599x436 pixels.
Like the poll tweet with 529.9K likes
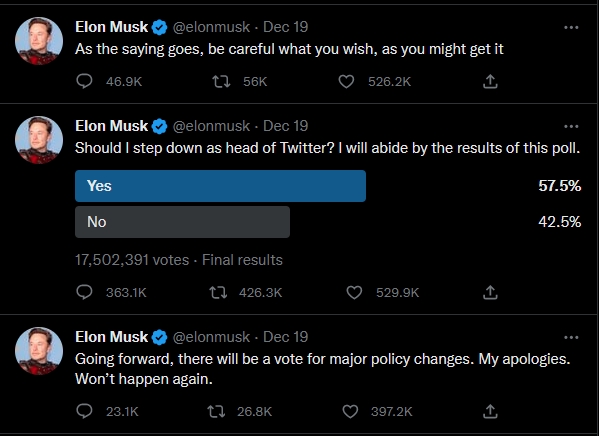tap(354, 292)
